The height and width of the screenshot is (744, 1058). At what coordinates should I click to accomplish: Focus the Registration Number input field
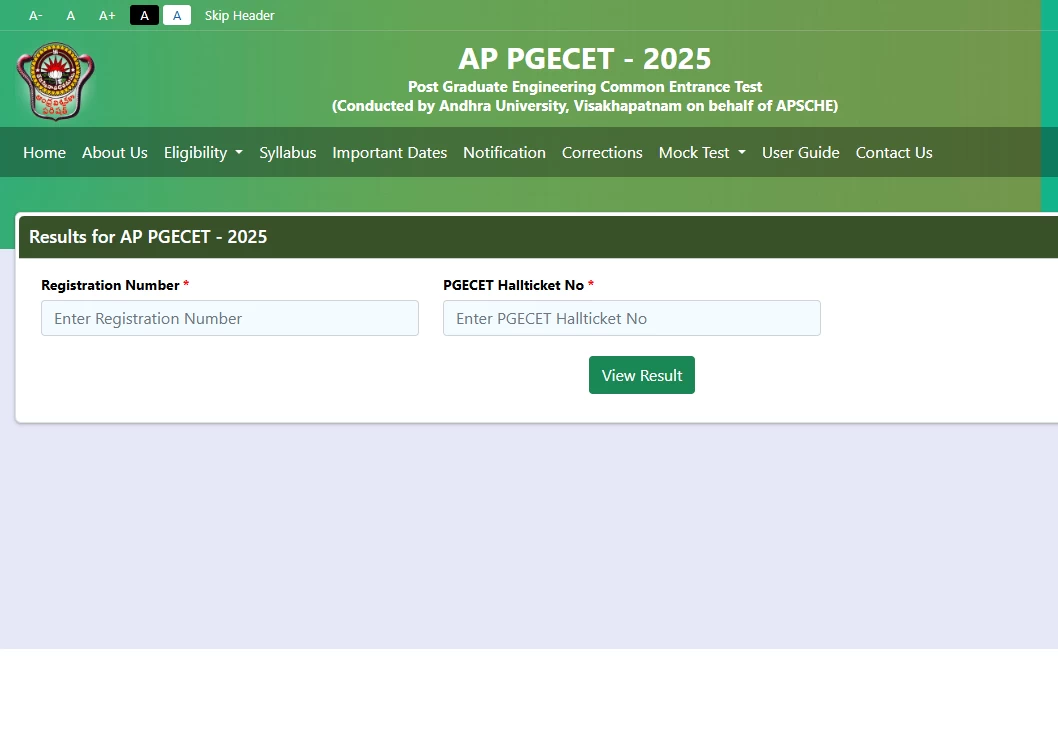230,318
